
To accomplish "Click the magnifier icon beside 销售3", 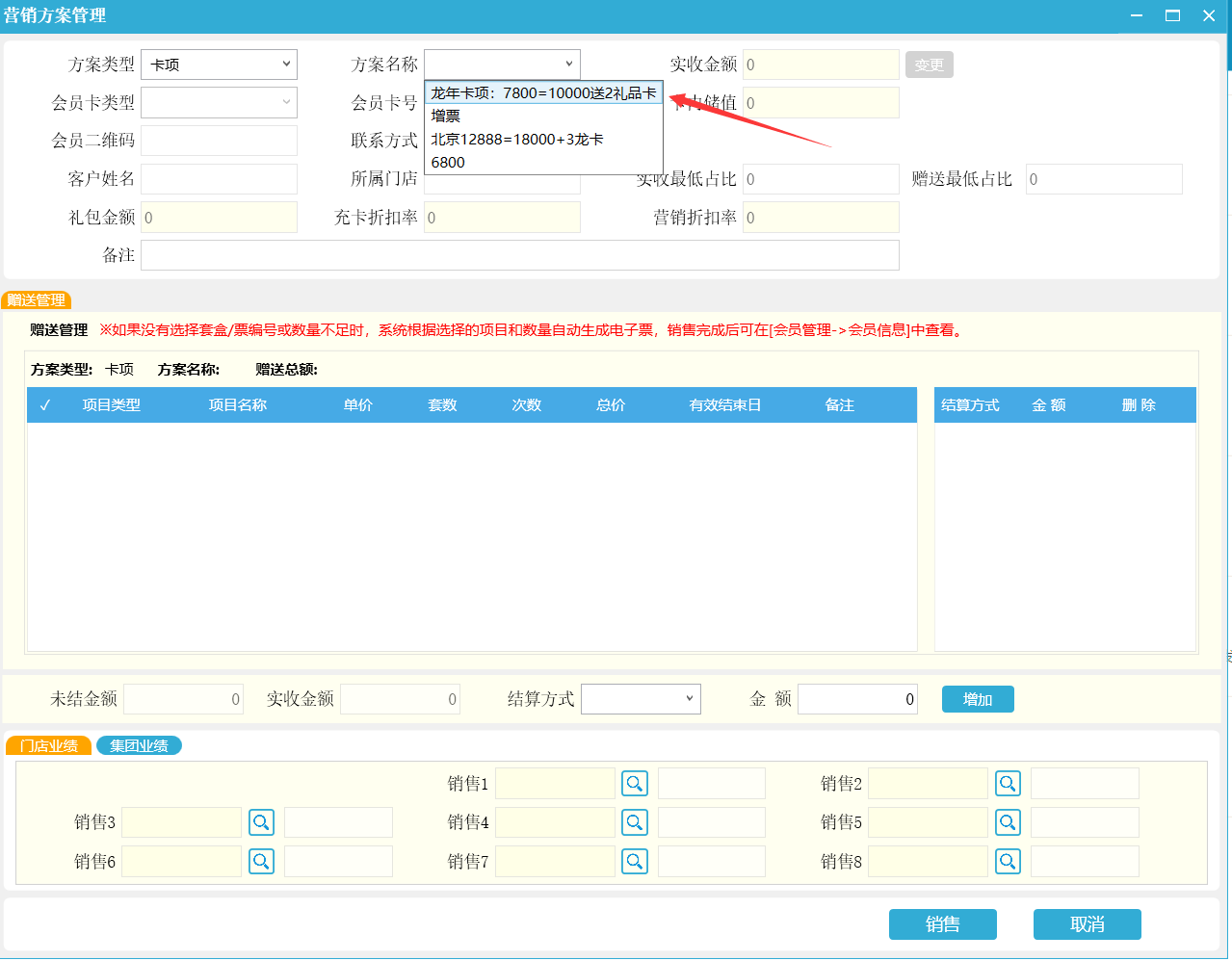I will coord(261,822).
